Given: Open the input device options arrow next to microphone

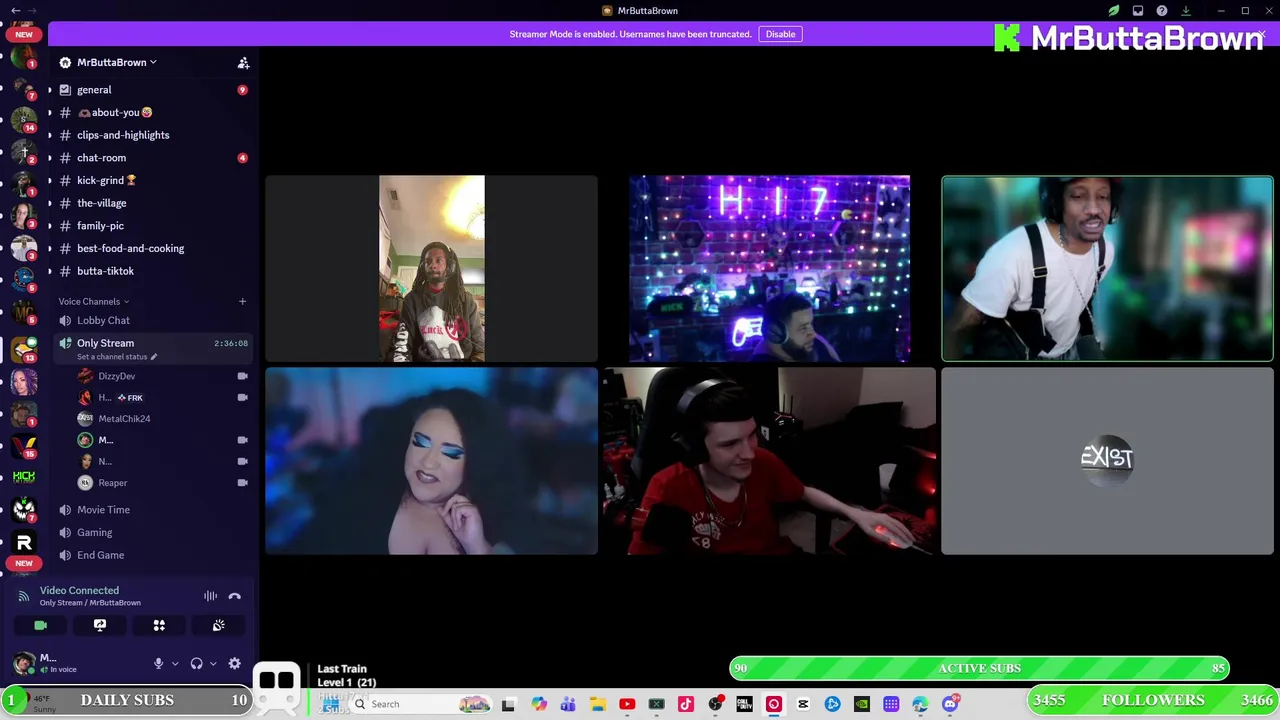Looking at the screenshot, I should coord(175,663).
